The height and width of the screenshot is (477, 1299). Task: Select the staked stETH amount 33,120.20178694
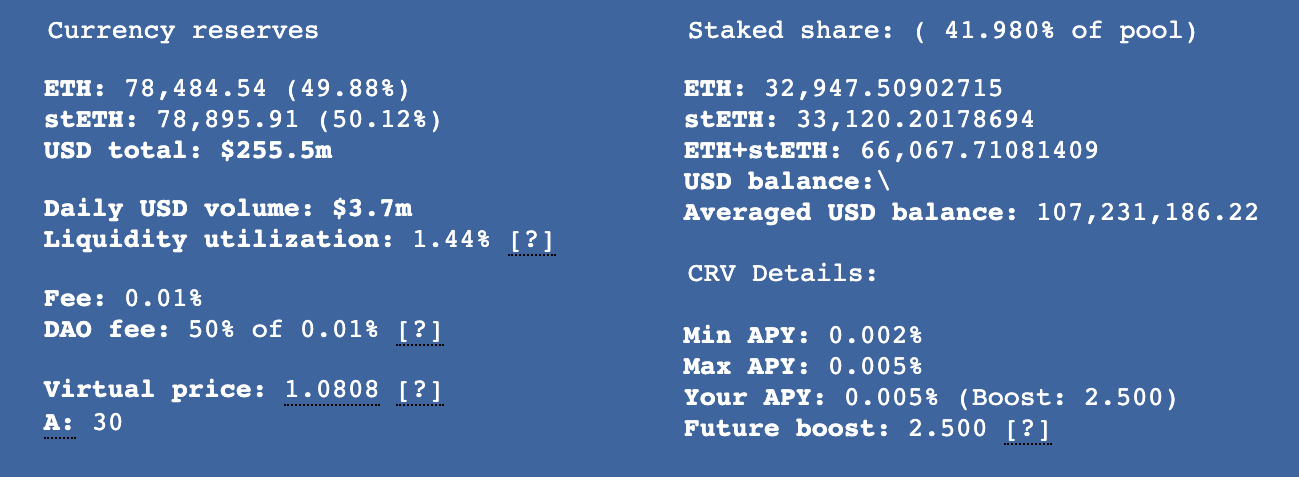[x=915, y=121]
